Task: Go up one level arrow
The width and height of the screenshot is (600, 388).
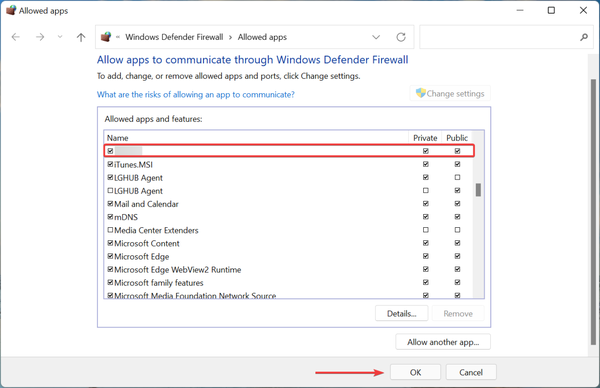Action: coord(81,37)
